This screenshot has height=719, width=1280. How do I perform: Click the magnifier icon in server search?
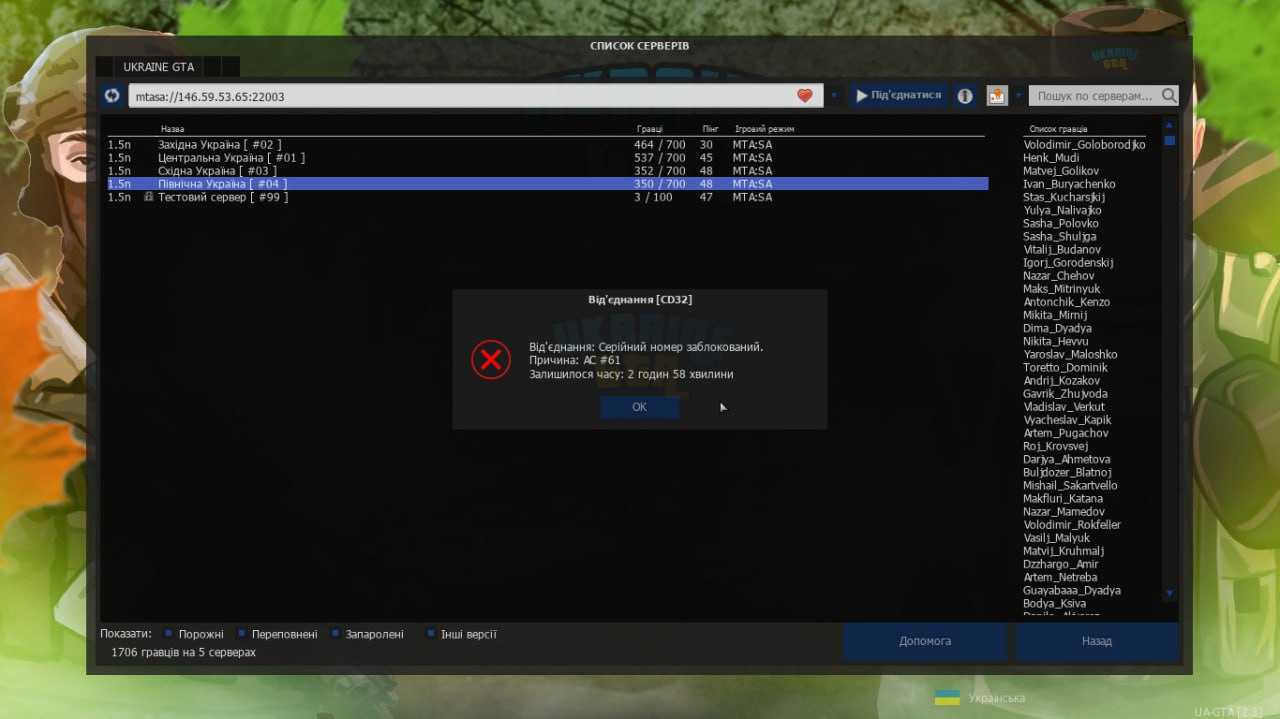pyautogui.click(x=1168, y=96)
